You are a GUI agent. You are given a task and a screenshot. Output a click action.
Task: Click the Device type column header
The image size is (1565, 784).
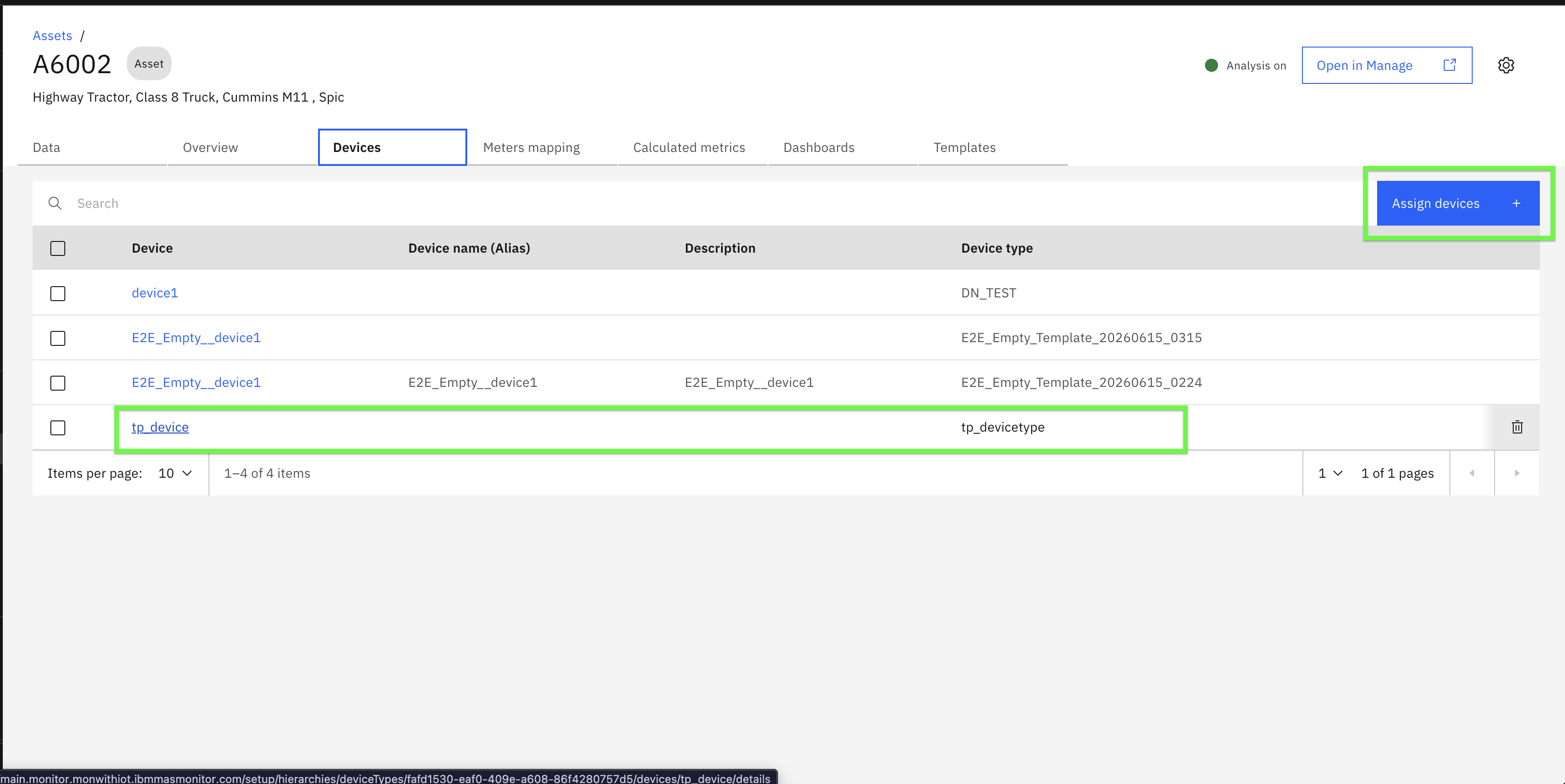coord(997,248)
